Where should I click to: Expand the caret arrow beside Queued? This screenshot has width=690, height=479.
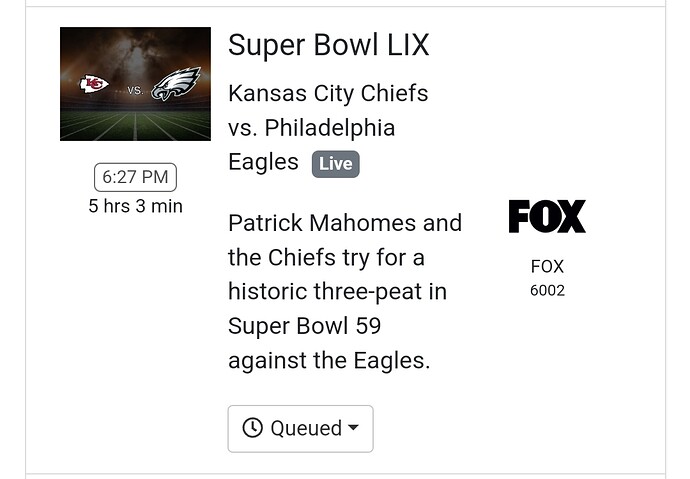(x=353, y=428)
